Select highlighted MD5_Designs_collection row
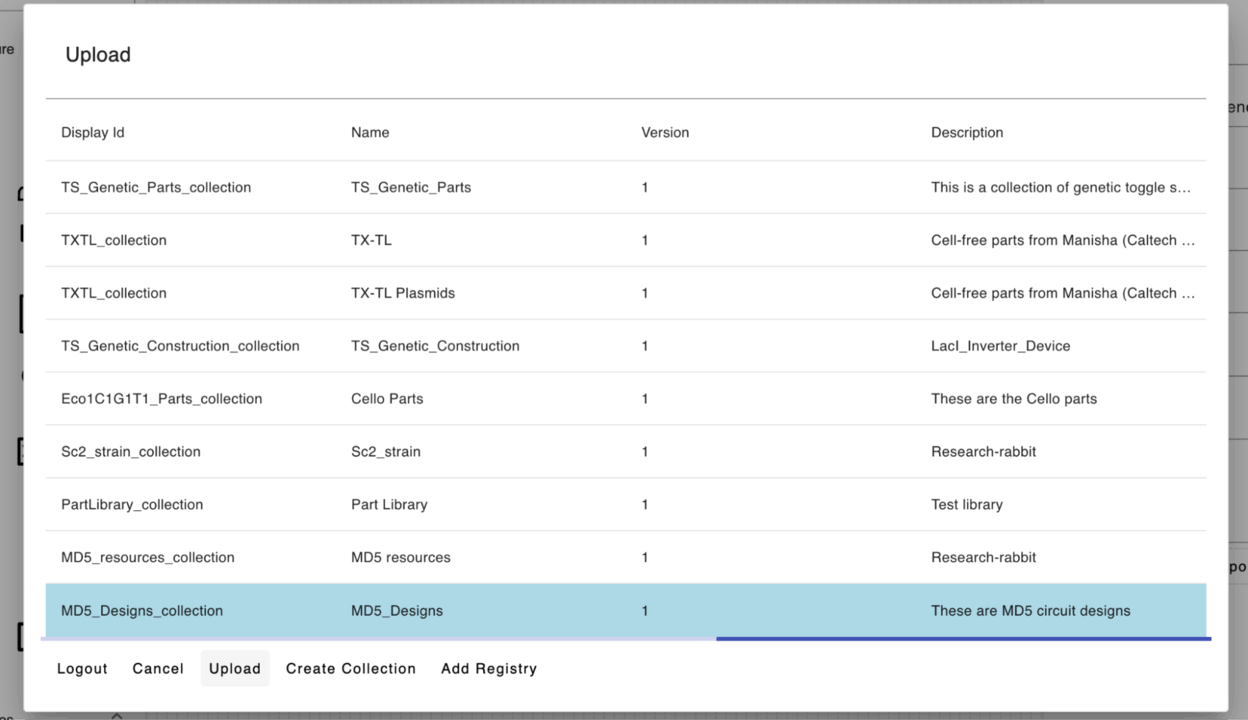Image resolution: width=1248 pixels, height=720 pixels. tap(626, 610)
